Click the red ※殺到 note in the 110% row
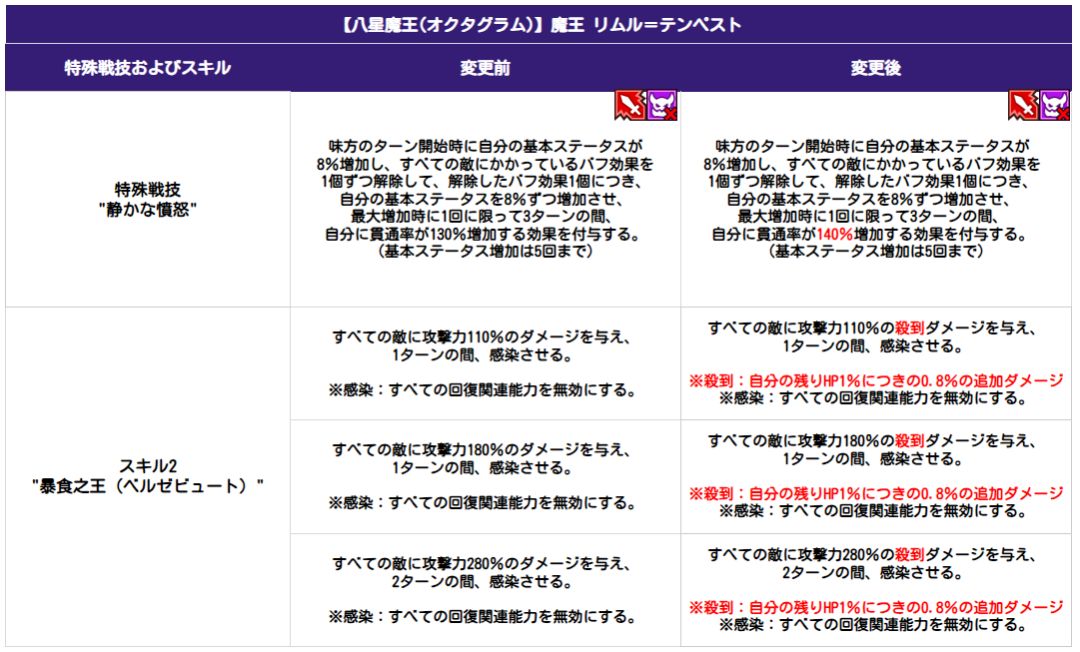1080x652 pixels. [876, 380]
